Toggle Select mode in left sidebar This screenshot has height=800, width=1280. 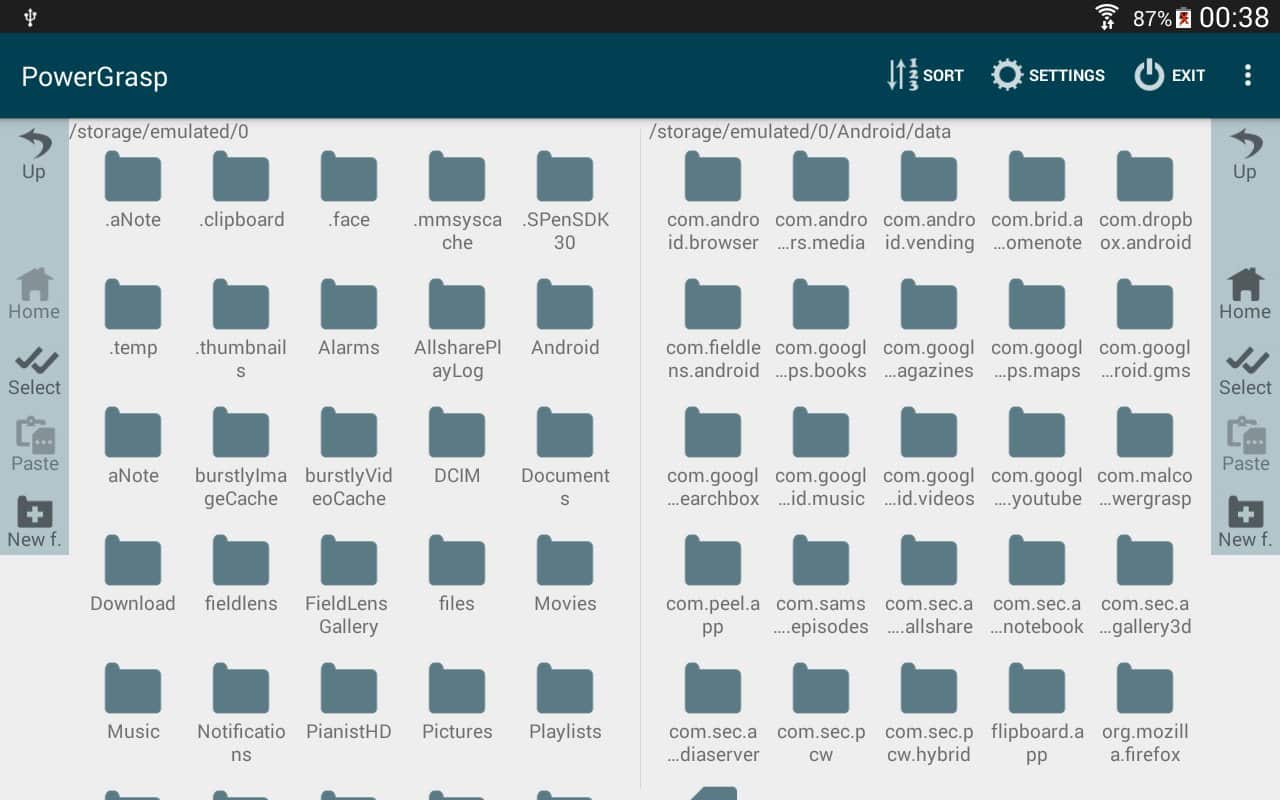click(34, 371)
